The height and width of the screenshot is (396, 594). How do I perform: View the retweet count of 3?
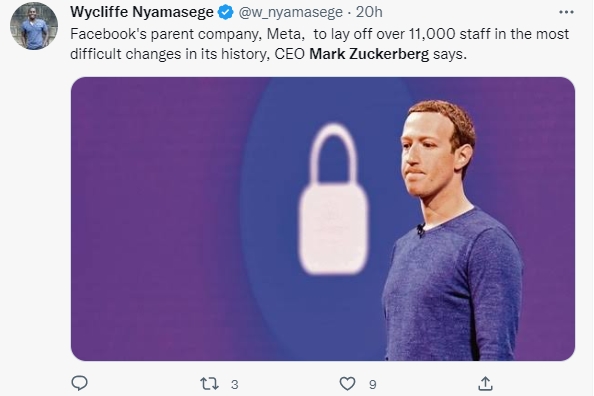tap(234, 385)
